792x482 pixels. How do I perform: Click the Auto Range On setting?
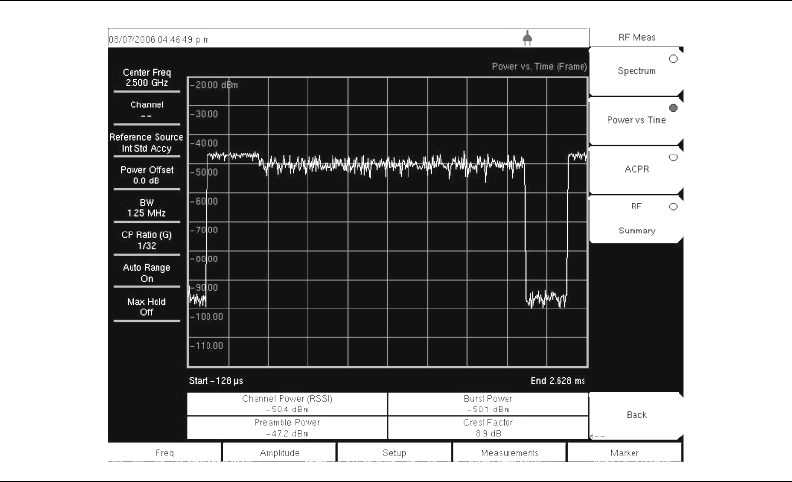pos(147,273)
